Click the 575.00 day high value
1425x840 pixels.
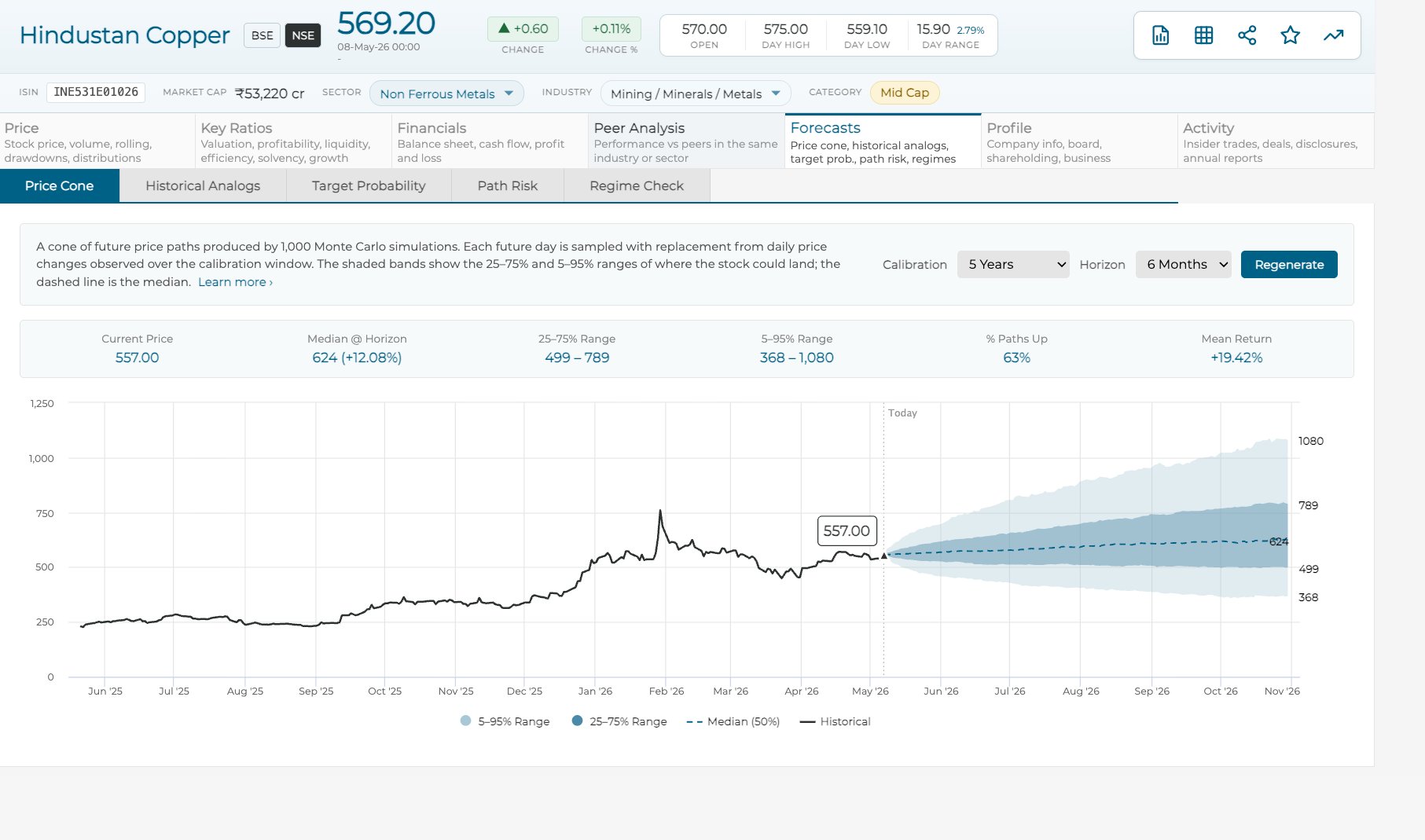pyautogui.click(x=786, y=29)
